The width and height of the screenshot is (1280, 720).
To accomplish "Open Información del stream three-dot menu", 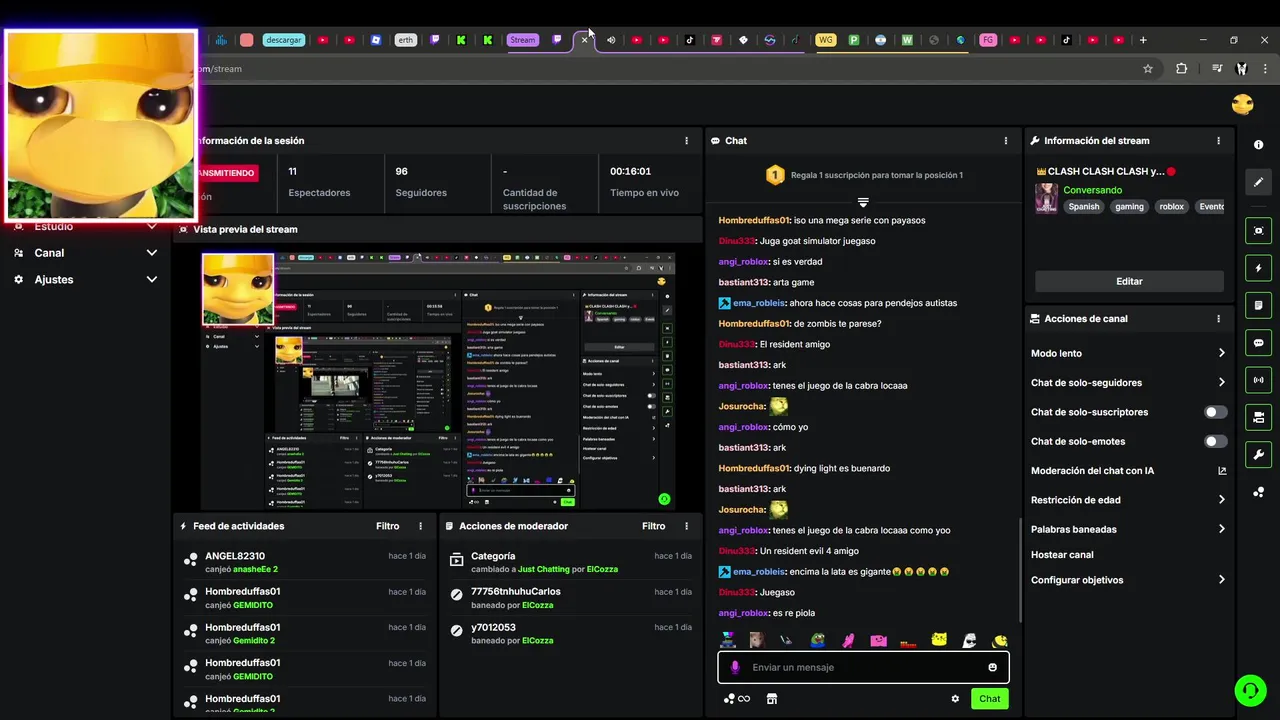I will click(1218, 141).
